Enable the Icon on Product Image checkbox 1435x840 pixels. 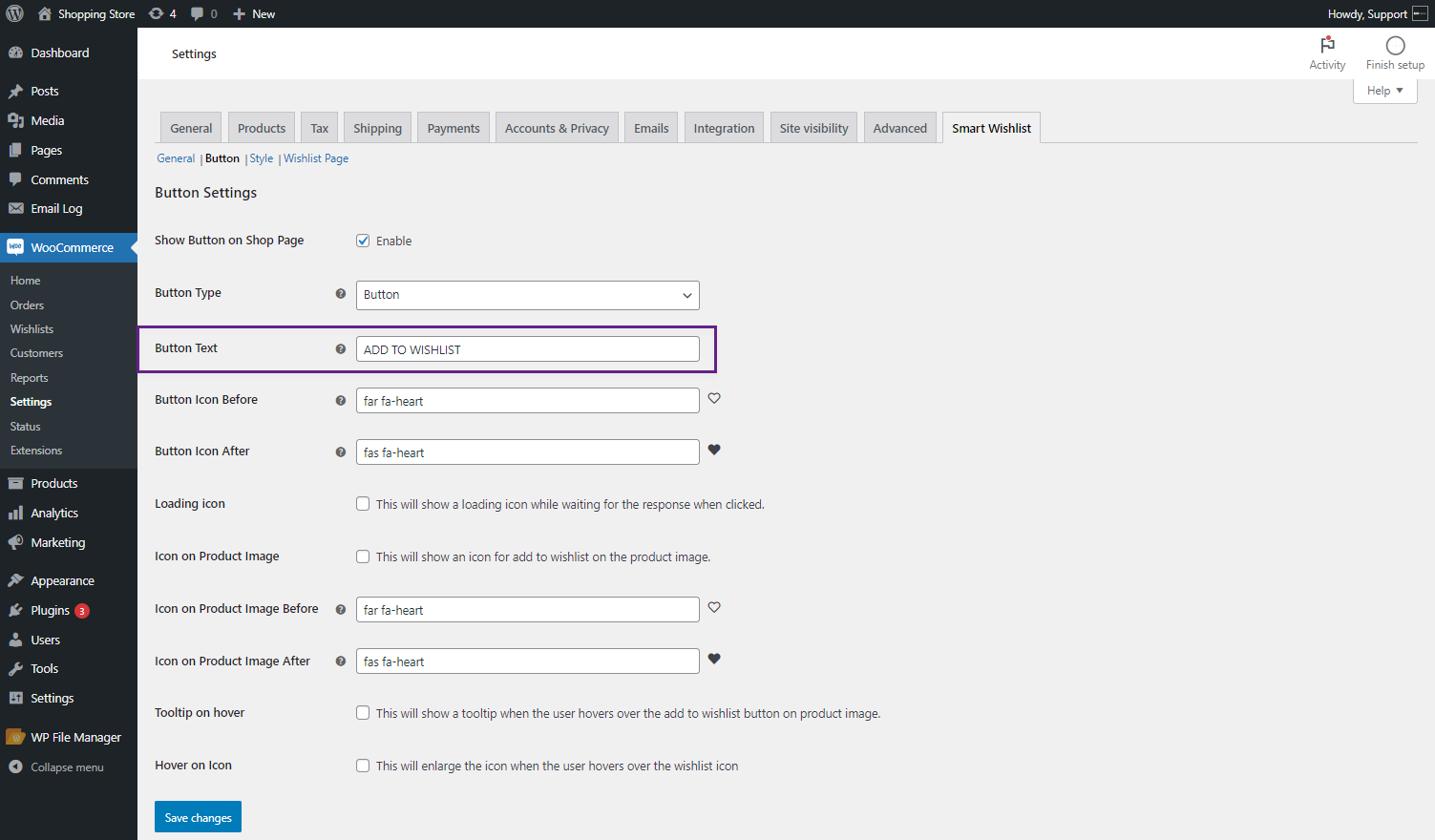tap(363, 556)
